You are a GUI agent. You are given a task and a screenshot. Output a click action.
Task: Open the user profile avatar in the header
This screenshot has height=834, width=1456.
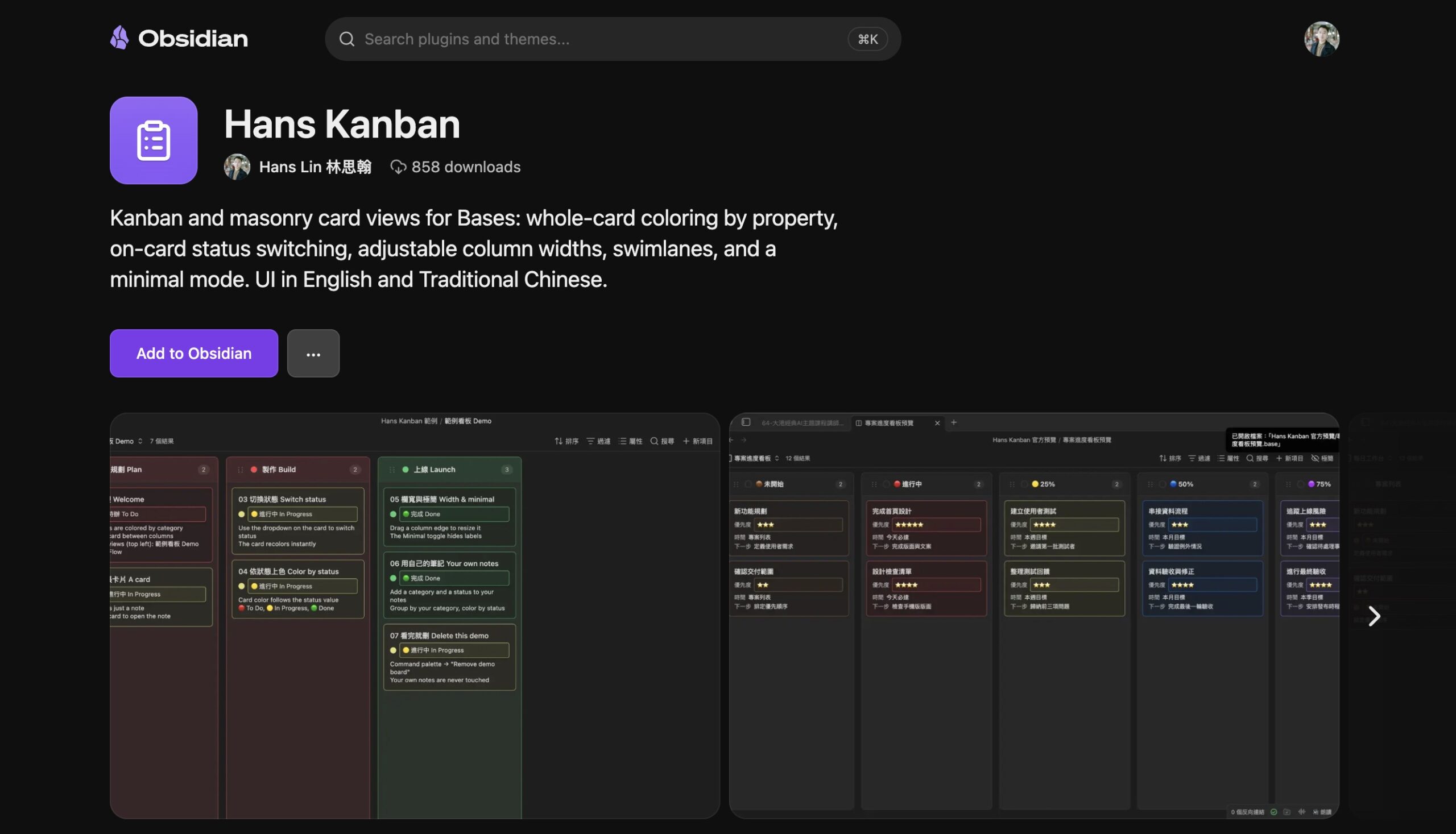tap(1321, 39)
